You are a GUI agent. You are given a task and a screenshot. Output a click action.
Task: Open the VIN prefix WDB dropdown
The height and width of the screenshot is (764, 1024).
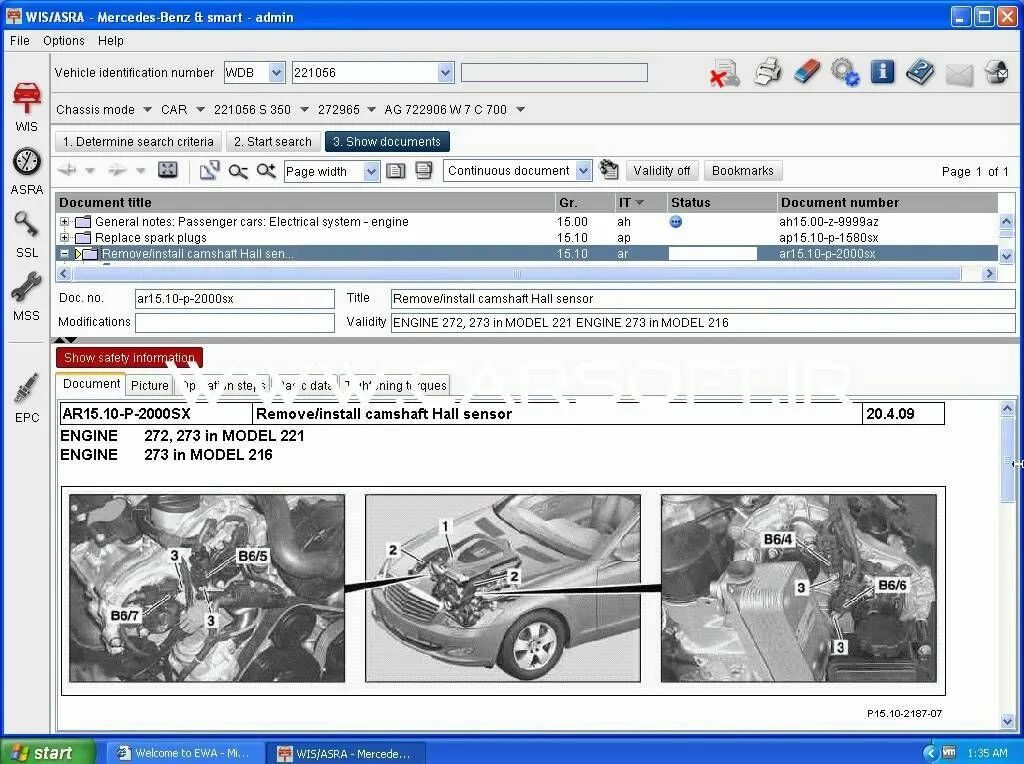(276, 72)
